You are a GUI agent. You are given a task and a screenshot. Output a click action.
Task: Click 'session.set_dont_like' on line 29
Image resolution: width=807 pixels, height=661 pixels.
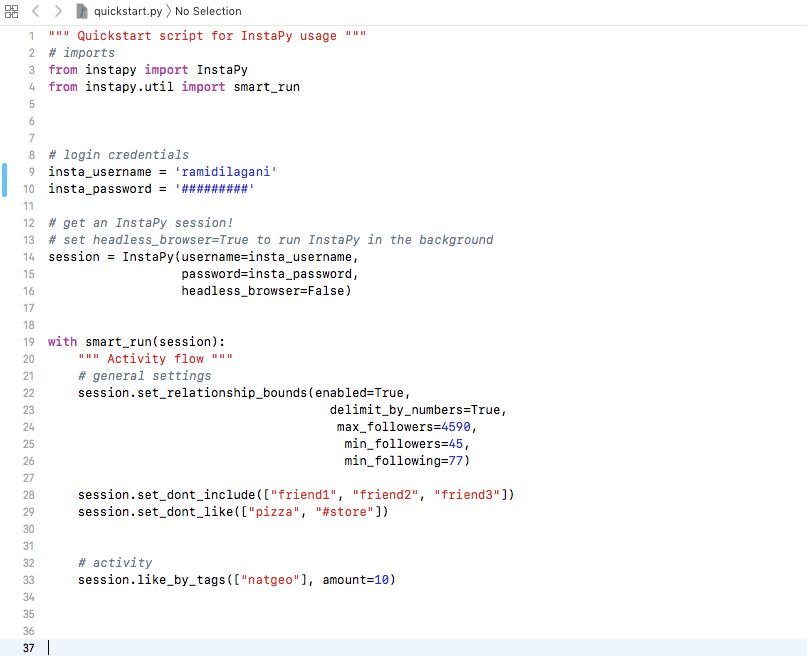tap(156, 512)
